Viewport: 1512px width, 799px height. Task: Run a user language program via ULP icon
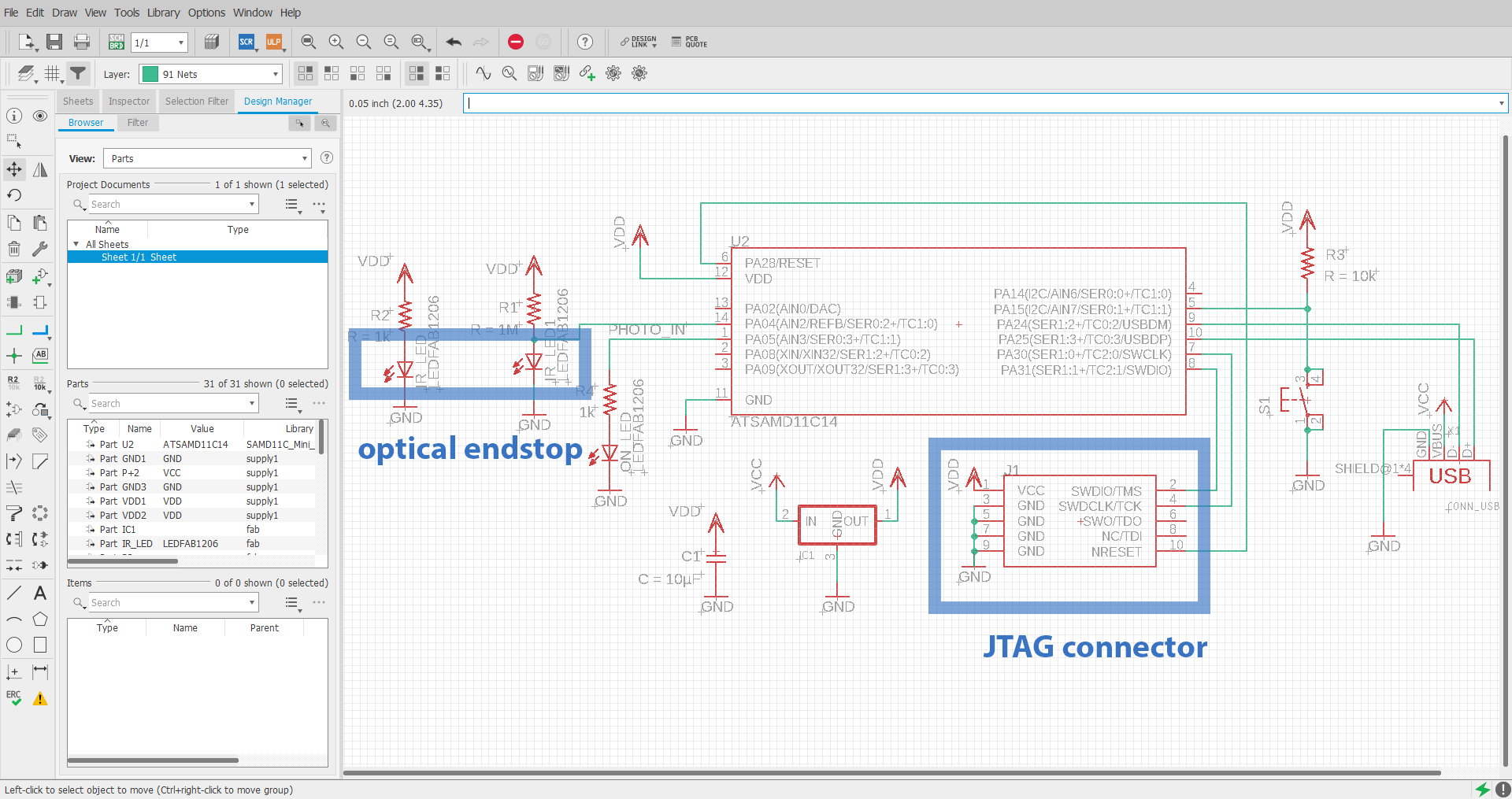tap(274, 42)
